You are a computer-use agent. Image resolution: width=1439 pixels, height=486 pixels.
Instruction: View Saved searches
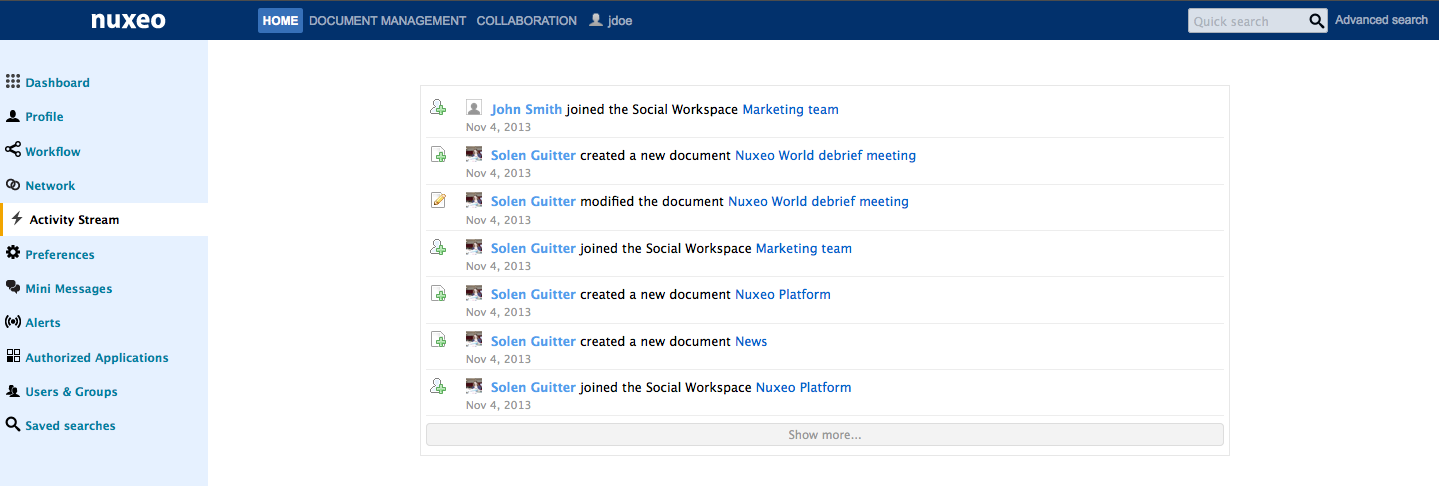pyautogui.click(x=71, y=426)
